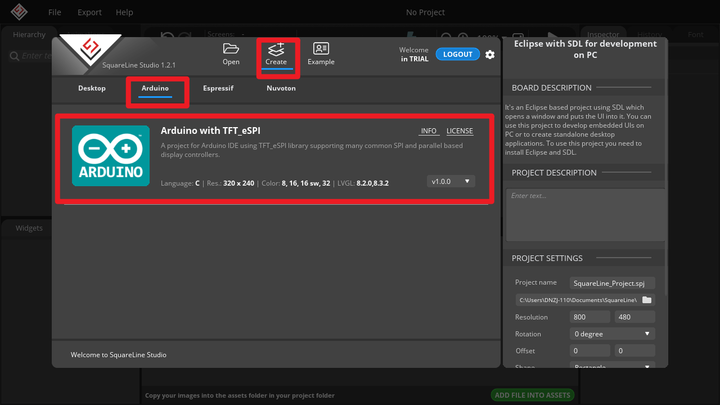720x405 pixels.
Task: Click the SquareLine Studio logo in the top-left corner
Action: point(19,11)
